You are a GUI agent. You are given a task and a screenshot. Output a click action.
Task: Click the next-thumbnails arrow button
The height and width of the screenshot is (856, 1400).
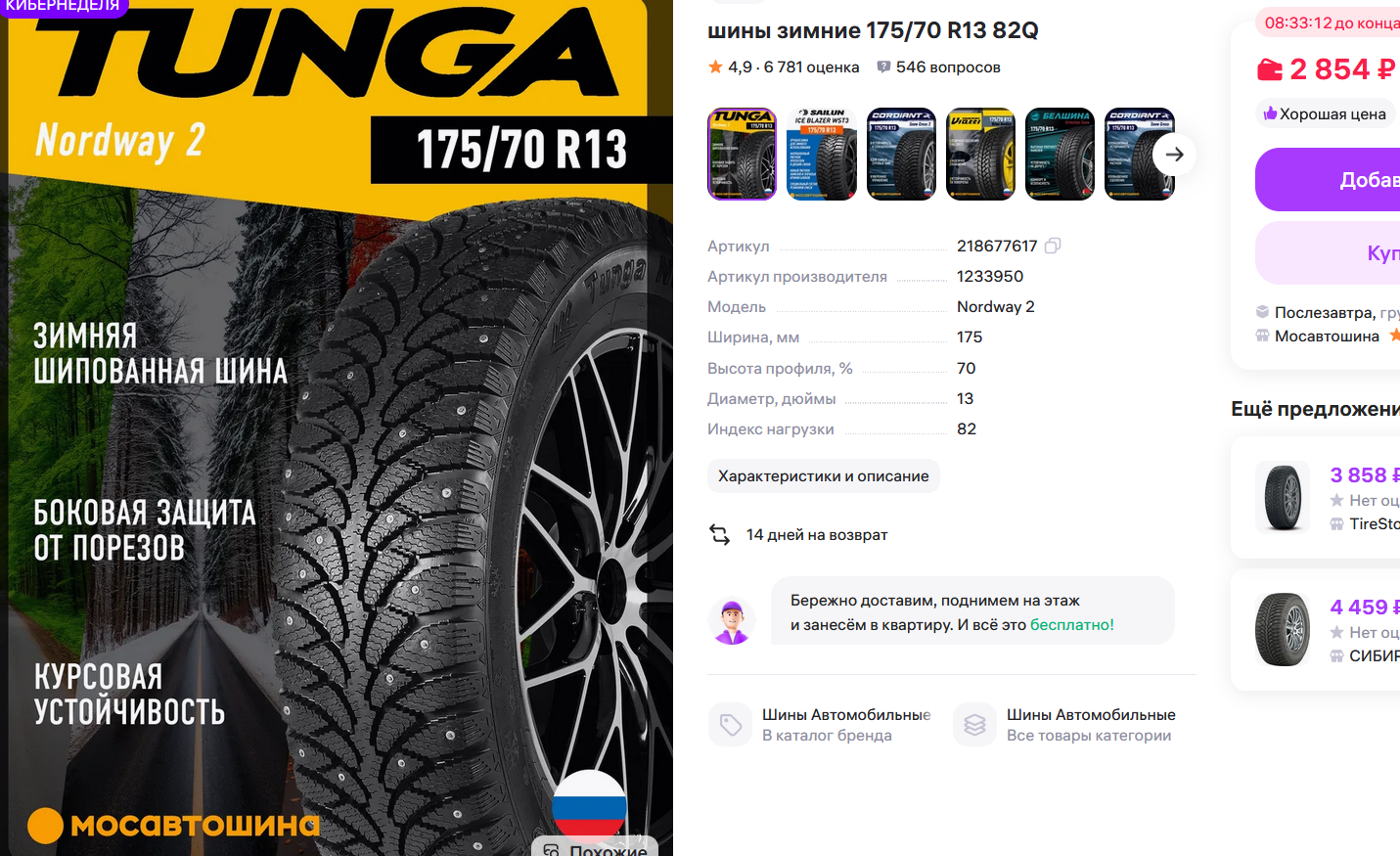[1174, 155]
